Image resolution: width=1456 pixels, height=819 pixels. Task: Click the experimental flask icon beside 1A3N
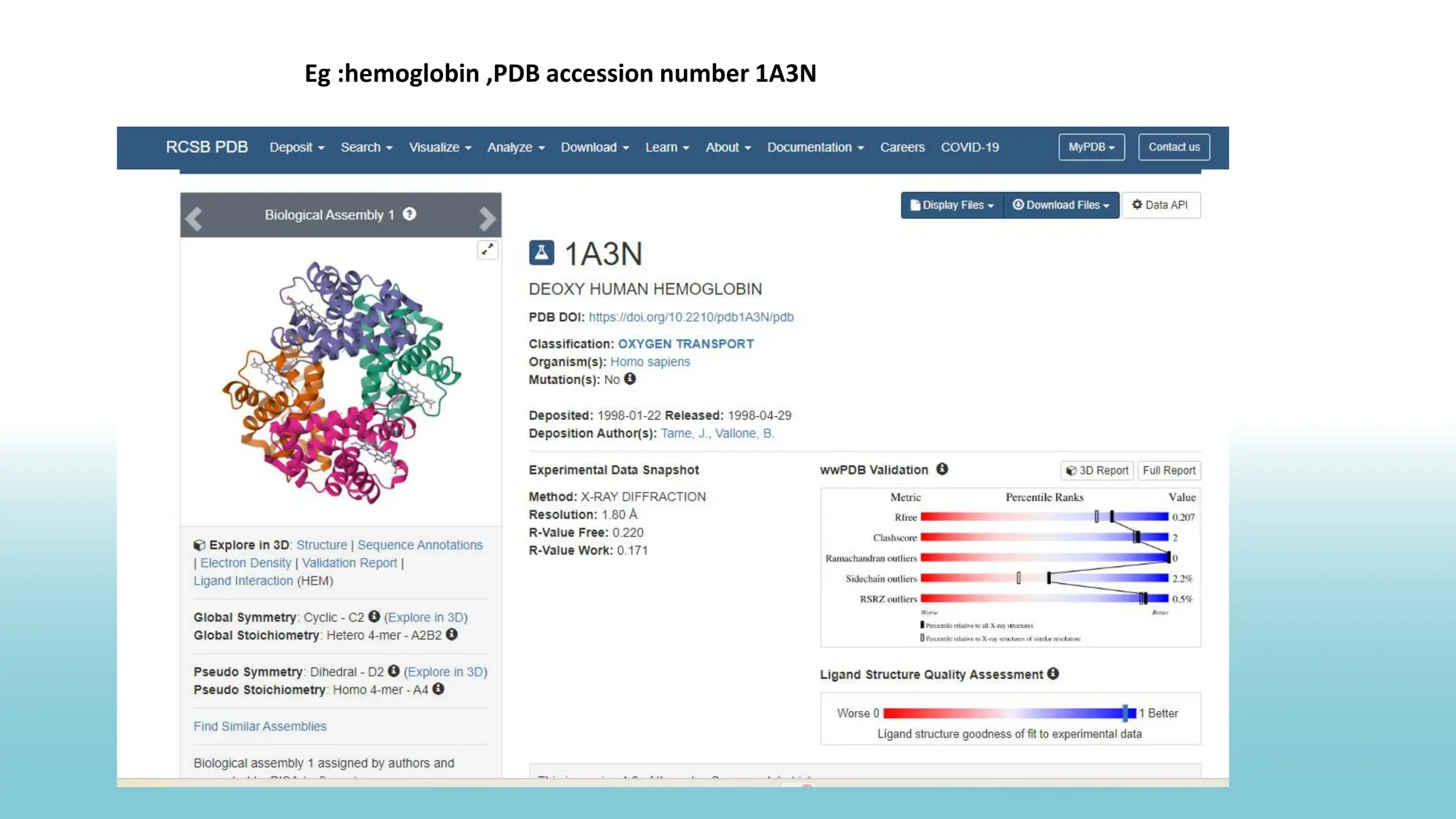click(x=541, y=253)
